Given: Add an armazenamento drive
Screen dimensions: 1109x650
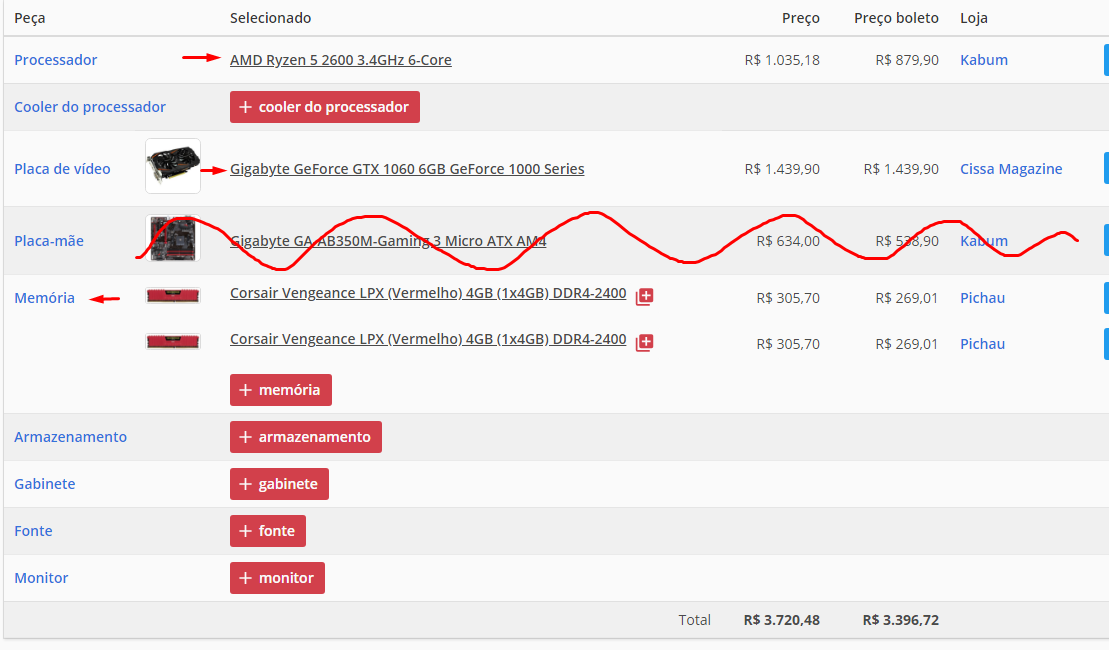Looking at the screenshot, I should 306,437.
